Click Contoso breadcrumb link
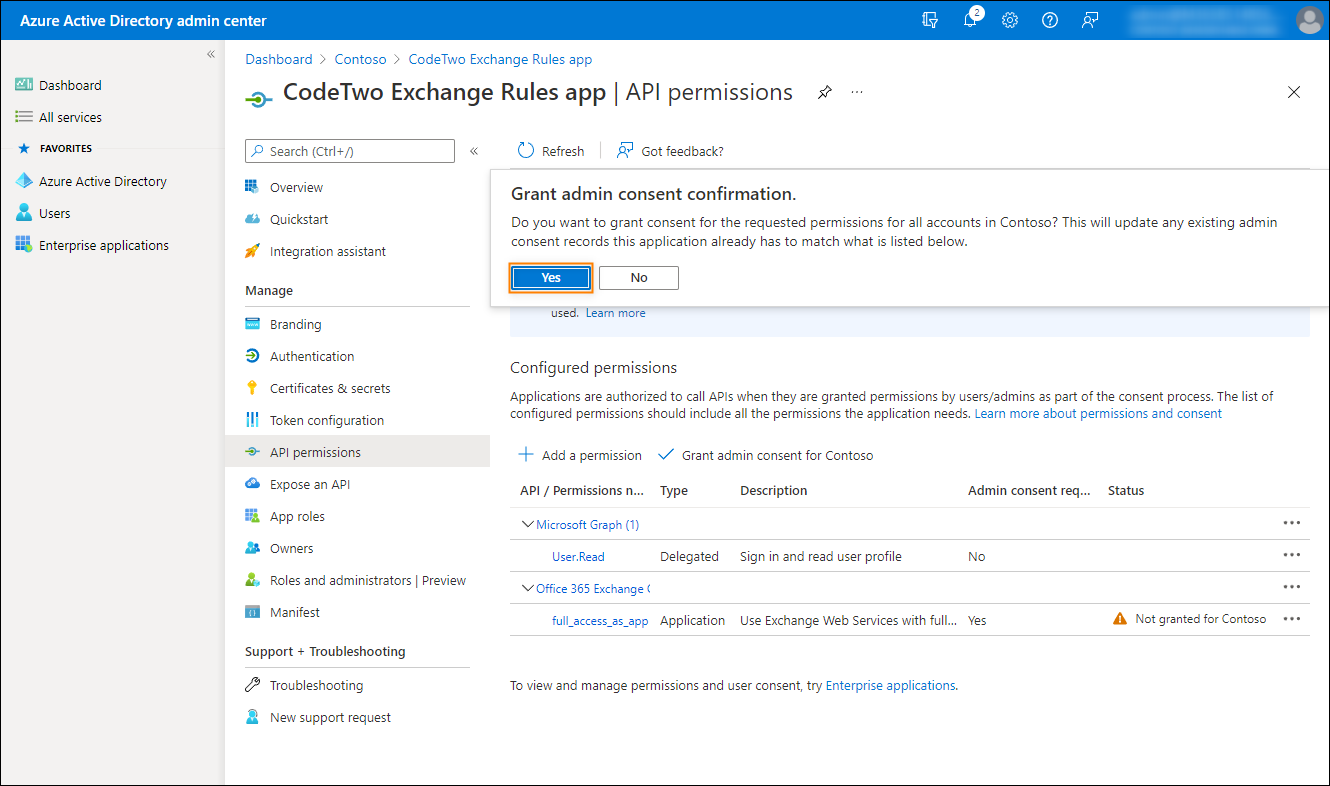 (x=361, y=59)
